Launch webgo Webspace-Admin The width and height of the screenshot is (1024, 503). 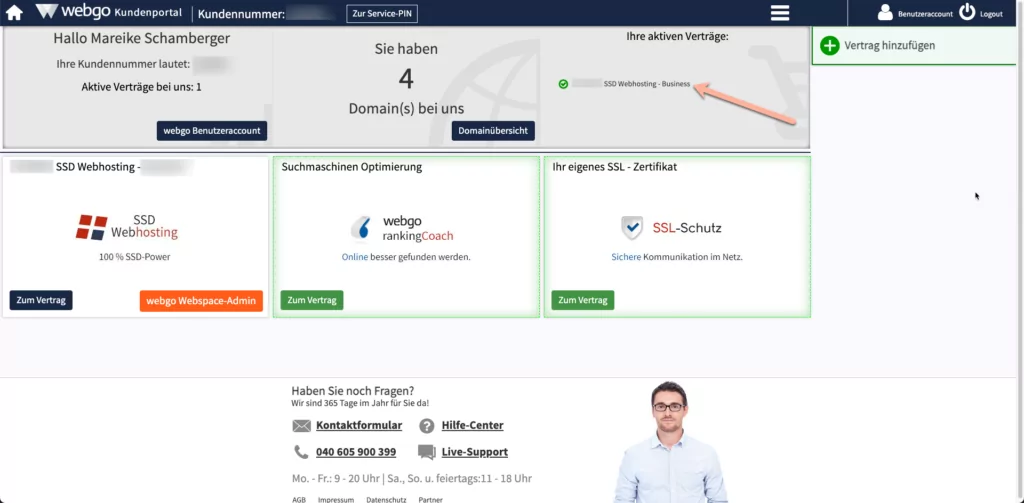[x=201, y=301]
